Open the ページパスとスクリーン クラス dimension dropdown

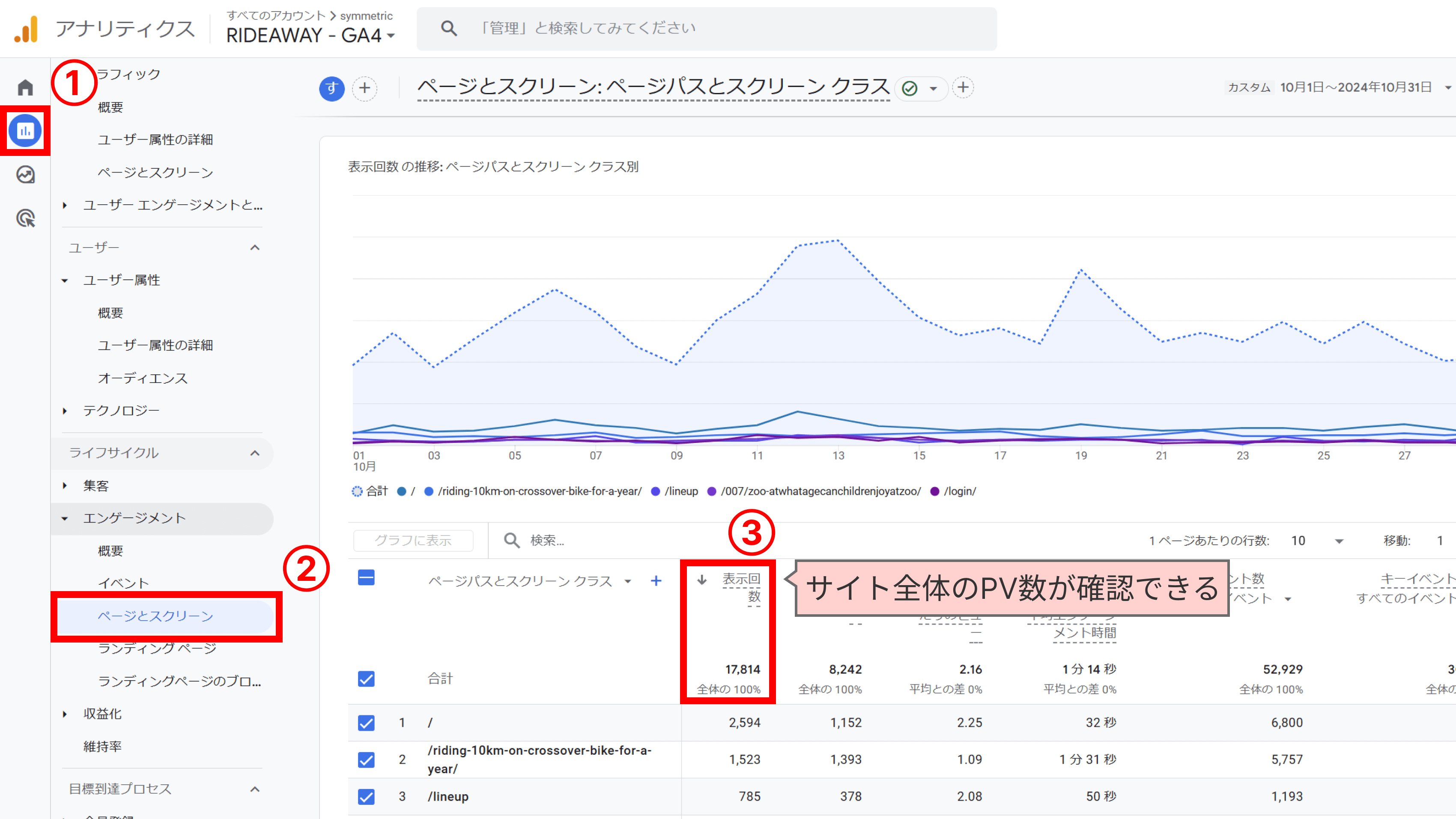click(627, 582)
